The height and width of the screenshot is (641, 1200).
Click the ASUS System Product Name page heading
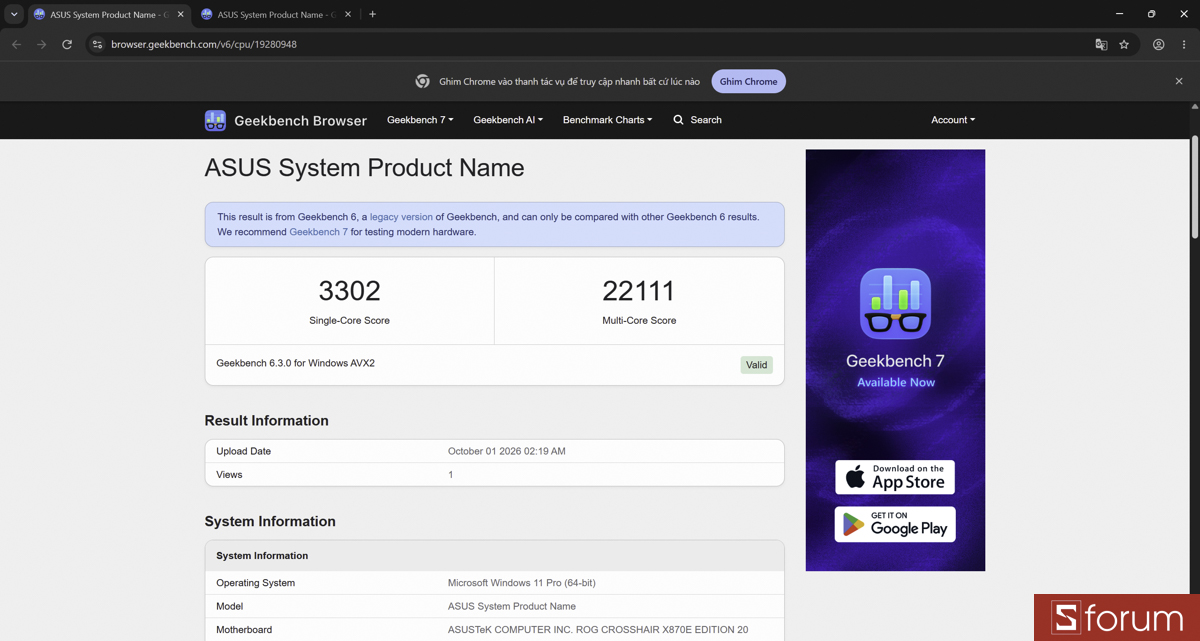coord(364,168)
